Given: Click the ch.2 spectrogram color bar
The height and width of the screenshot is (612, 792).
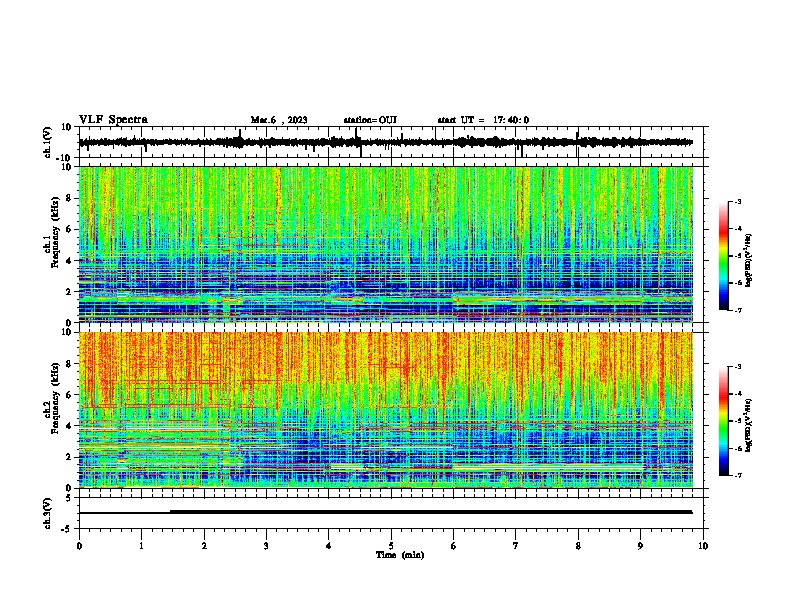Looking at the screenshot, I should click(724, 421).
